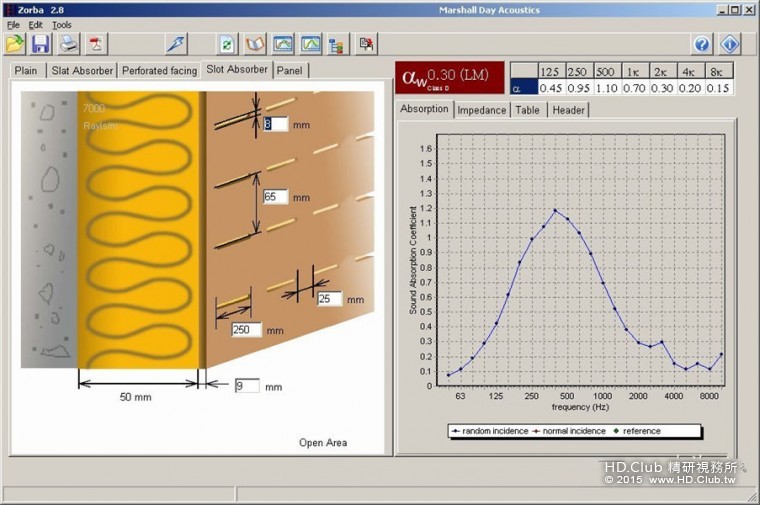
Task: Click the blue pen toolbar icon
Action: coord(176,44)
